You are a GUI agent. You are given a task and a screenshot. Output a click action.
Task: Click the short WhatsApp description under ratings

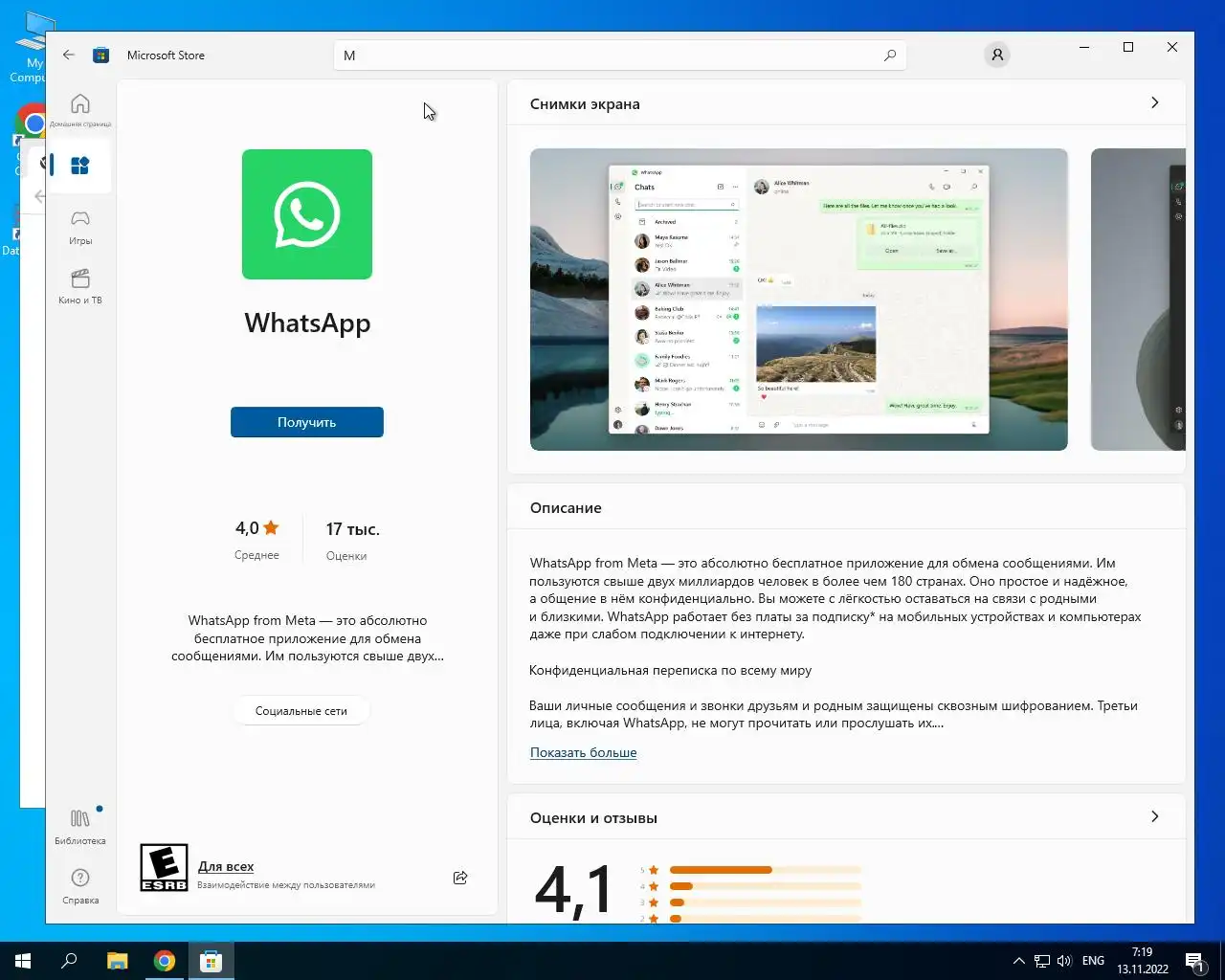(307, 638)
